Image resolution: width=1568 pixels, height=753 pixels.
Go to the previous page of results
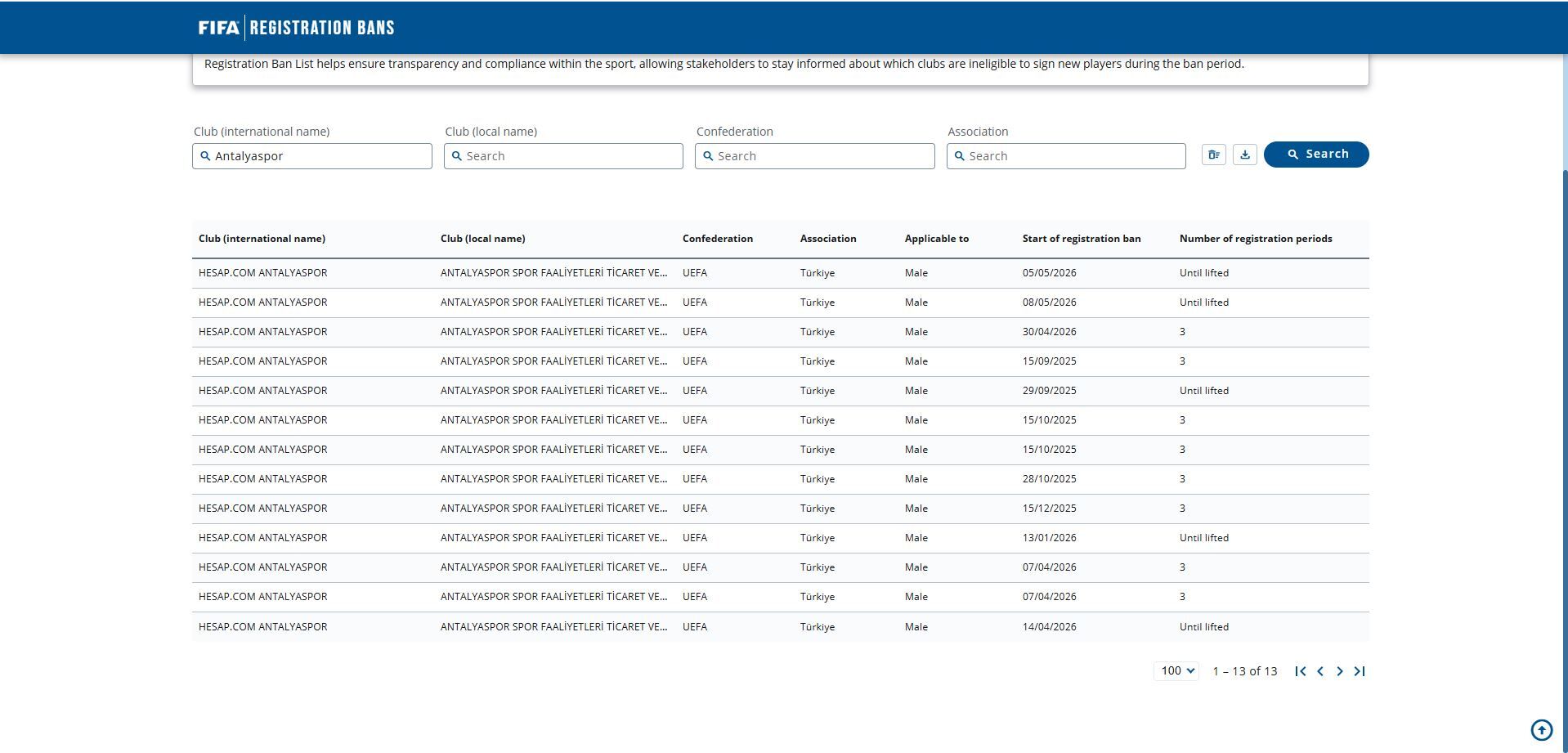pyautogui.click(x=1320, y=671)
